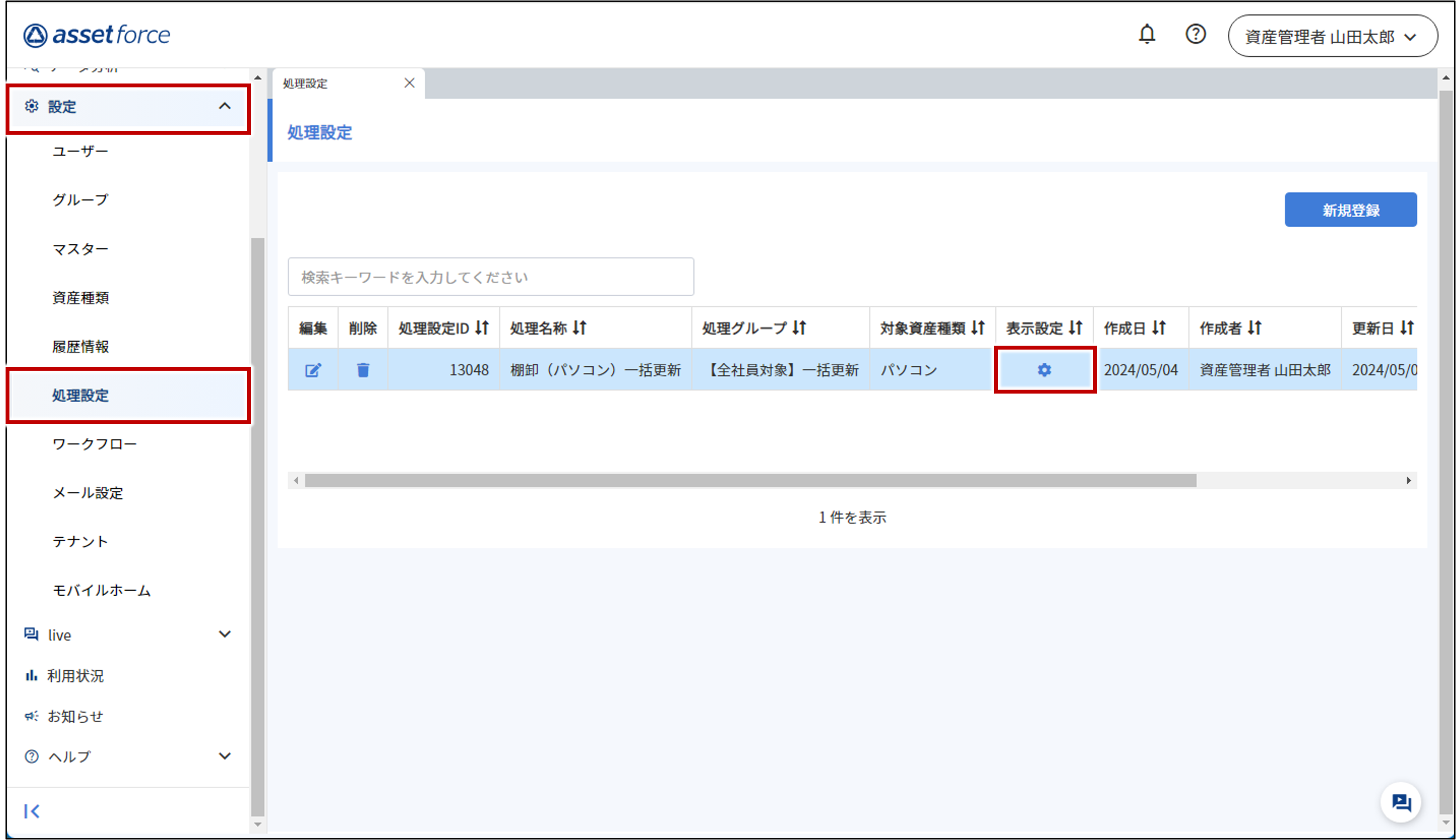Viewport: 1456px width, 840px height.
Task: Open お知らせ from the sidebar
Action: point(75,716)
